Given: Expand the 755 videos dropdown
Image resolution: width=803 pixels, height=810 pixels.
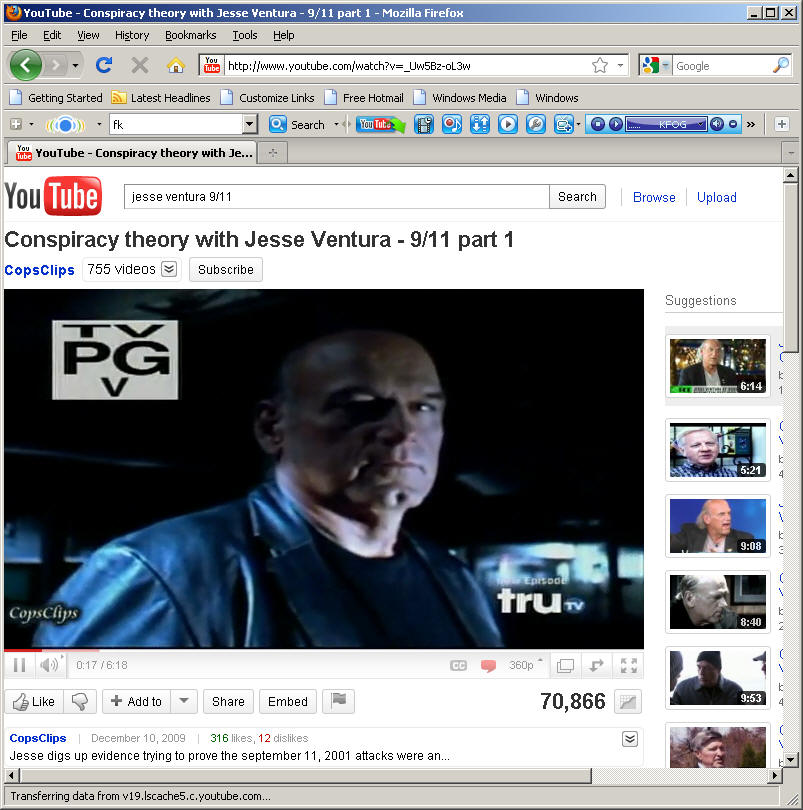Looking at the screenshot, I should 169,269.
